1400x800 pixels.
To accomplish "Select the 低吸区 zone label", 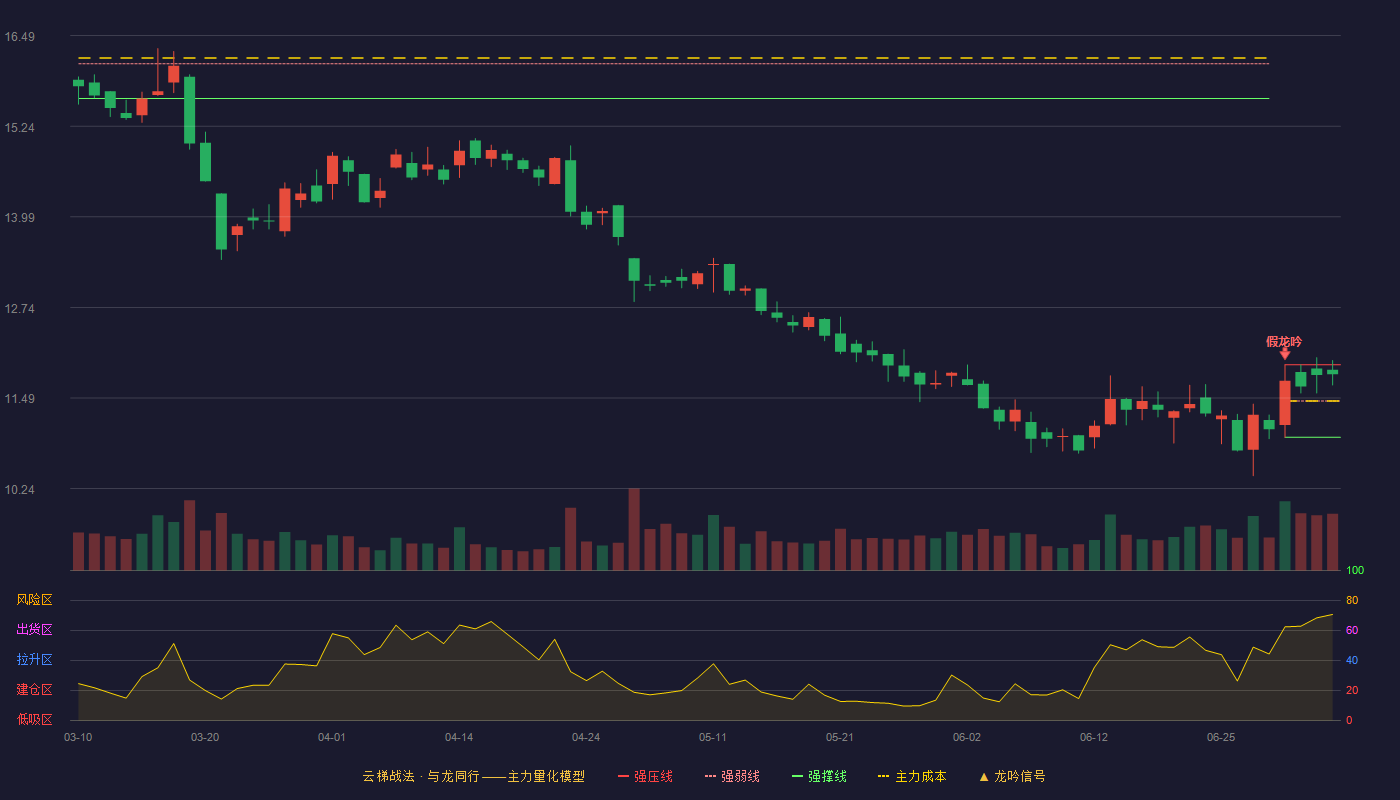I will point(34,719).
